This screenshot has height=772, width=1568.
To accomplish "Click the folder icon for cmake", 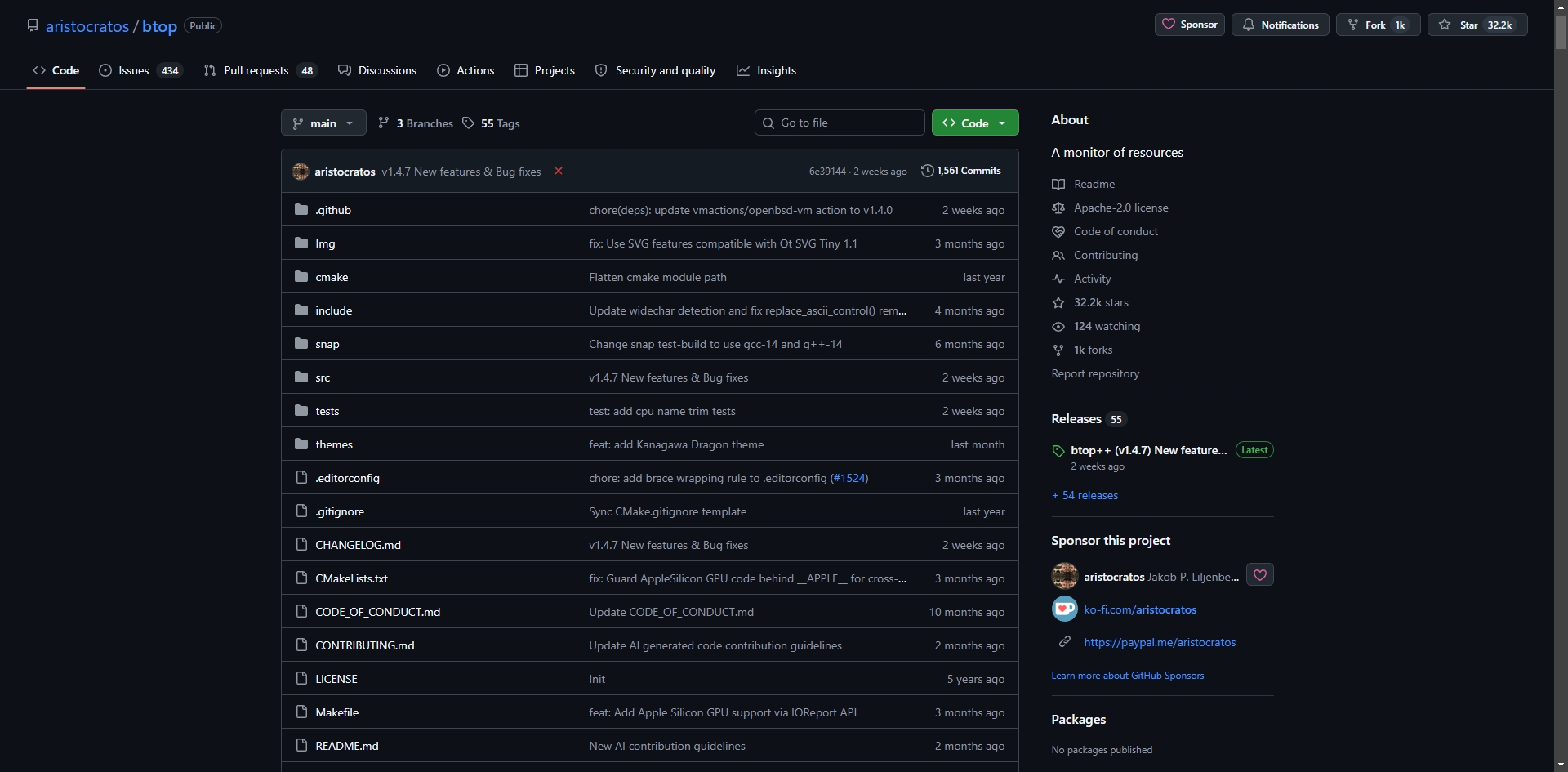I will point(301,277).
